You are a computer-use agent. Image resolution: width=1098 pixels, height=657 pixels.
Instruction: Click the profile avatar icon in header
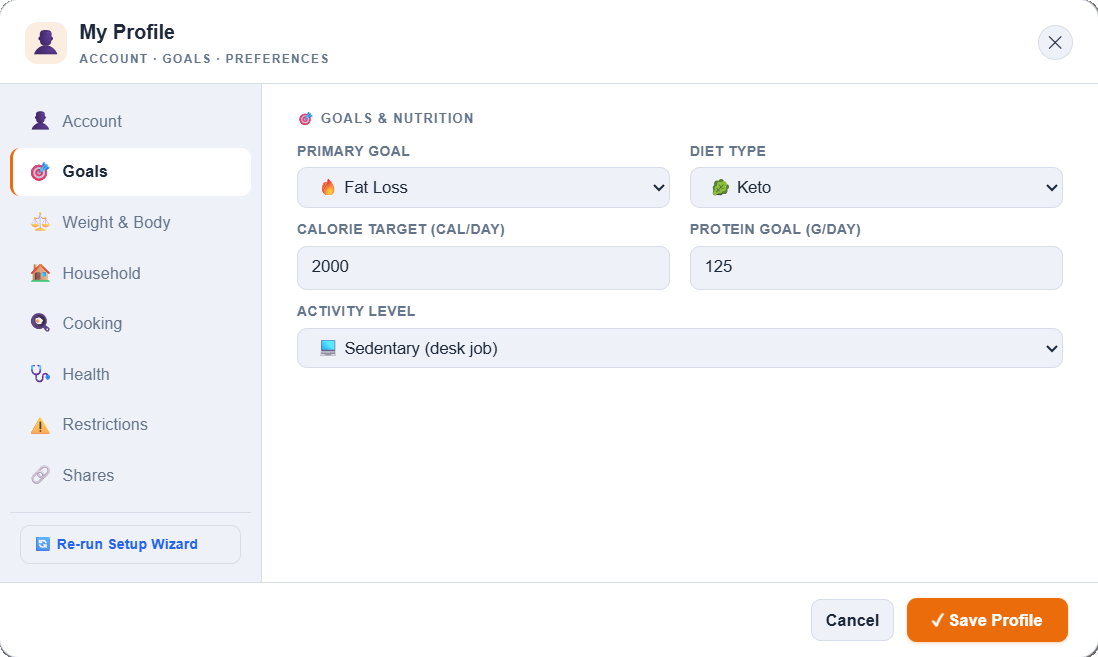(x=46, y=43)
